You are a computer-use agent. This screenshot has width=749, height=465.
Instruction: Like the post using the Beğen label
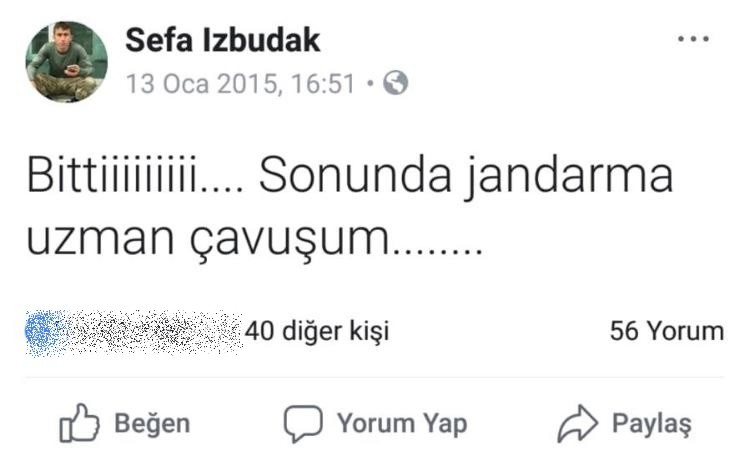click(152, 424)
